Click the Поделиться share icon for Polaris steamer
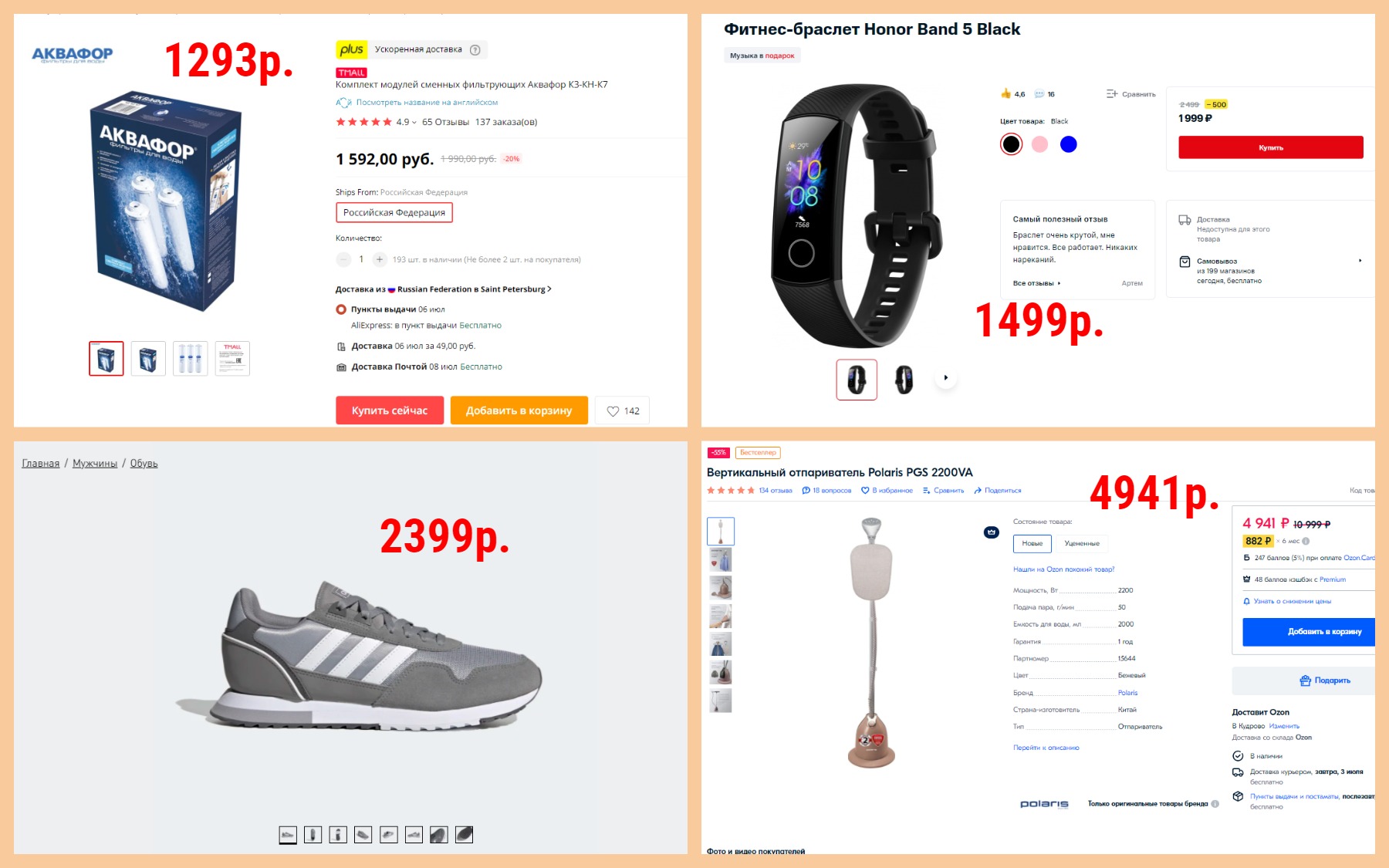 coord(978,491)
